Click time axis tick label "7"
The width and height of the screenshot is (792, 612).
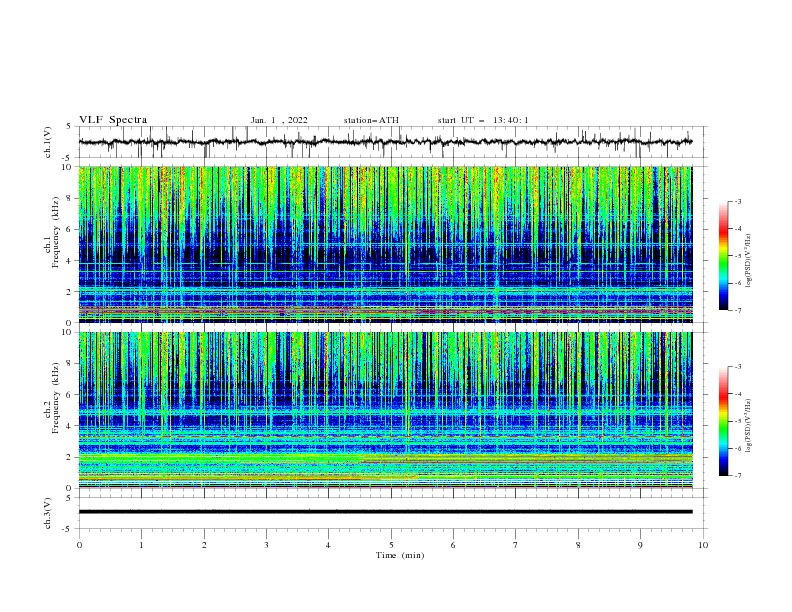[x=516, y=545]
